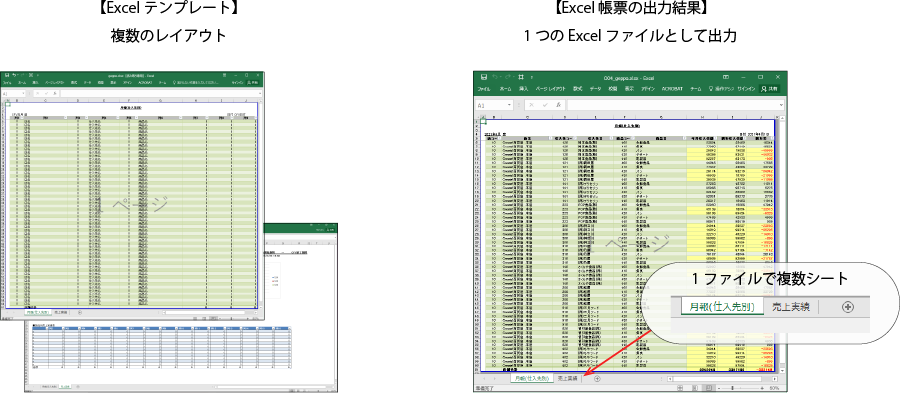The image size is (900, 393).
Task: Undo in the template Excel window toolbar
Action: (x=14, y=75)
